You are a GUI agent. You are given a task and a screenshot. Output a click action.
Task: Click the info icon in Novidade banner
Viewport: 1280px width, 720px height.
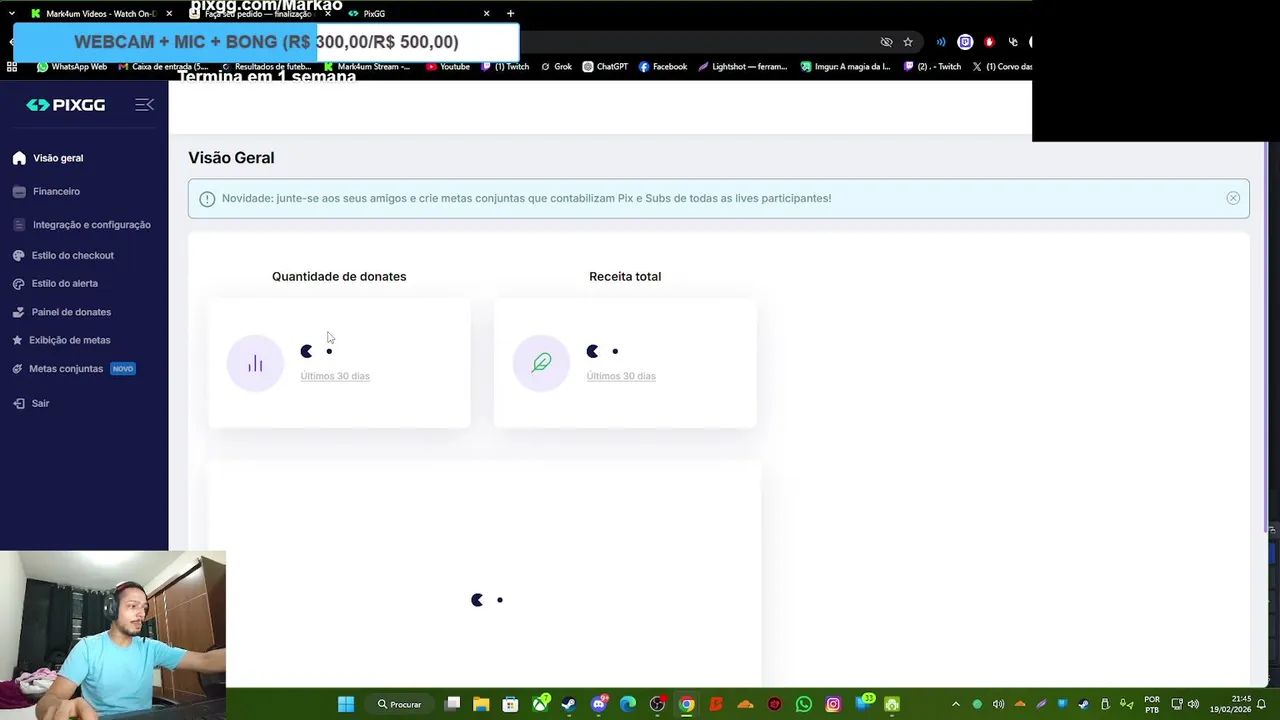(207, 199)
